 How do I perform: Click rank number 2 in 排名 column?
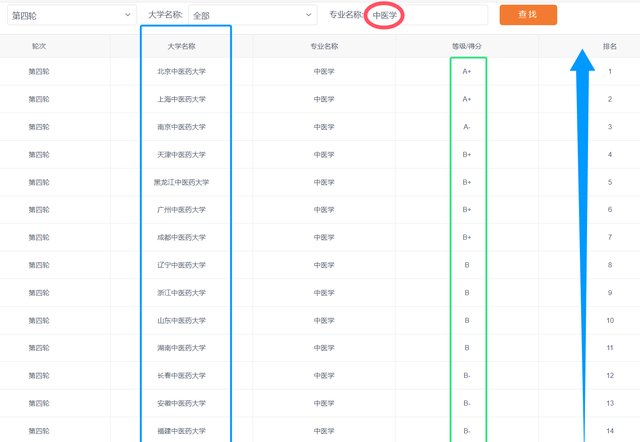610,99
